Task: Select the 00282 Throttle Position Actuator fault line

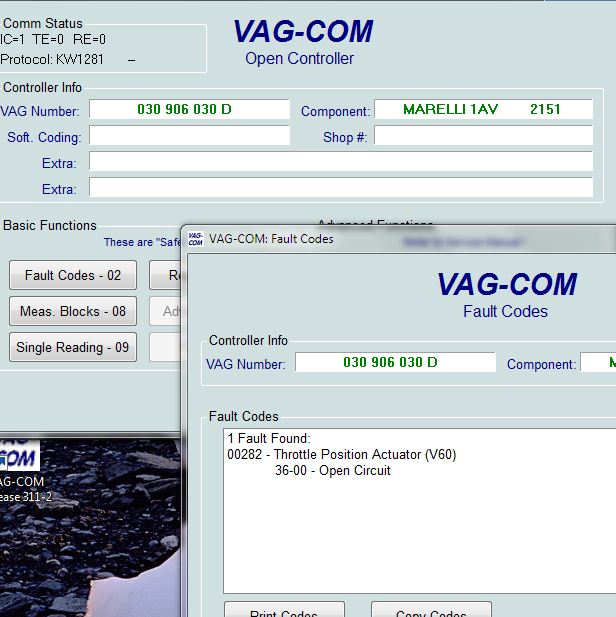Action: click(x=342, y=454)
